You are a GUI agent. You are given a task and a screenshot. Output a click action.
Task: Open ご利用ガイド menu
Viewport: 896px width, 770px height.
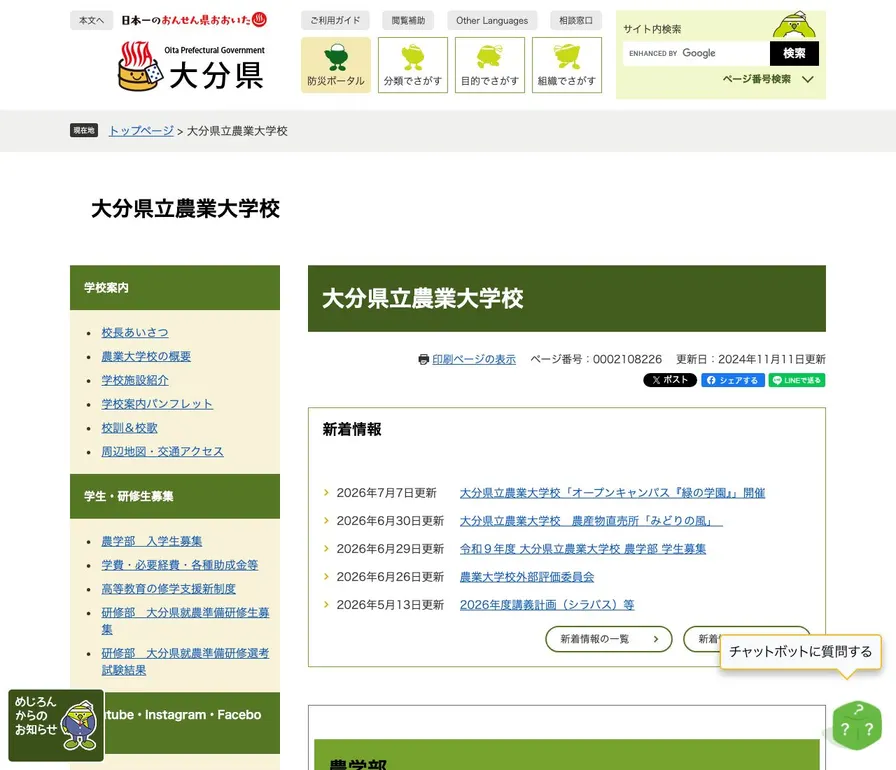tap(335, 20)
